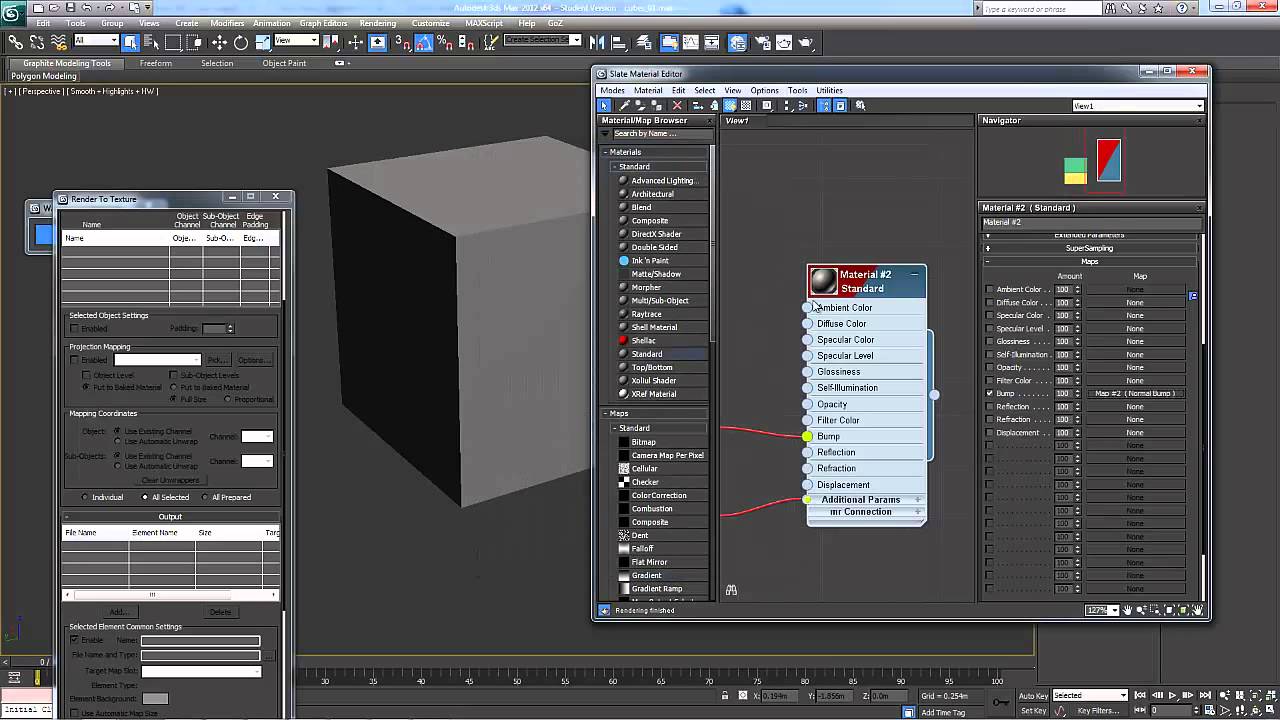The width and height of the screenshot is (1280, 720).
Task: Click the Bump map button Map #2 (Normal Bump)
Action: point(1134,393)
